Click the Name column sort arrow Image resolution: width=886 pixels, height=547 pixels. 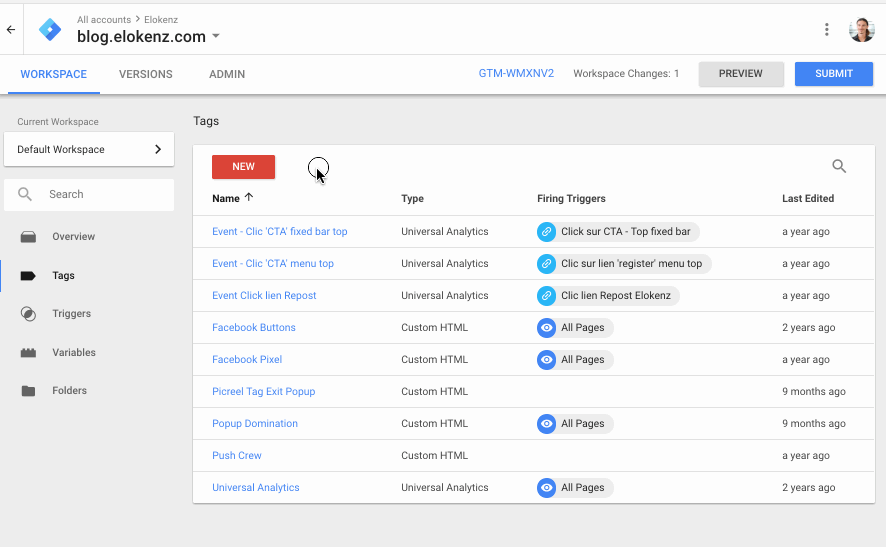[x=249, y=197]
